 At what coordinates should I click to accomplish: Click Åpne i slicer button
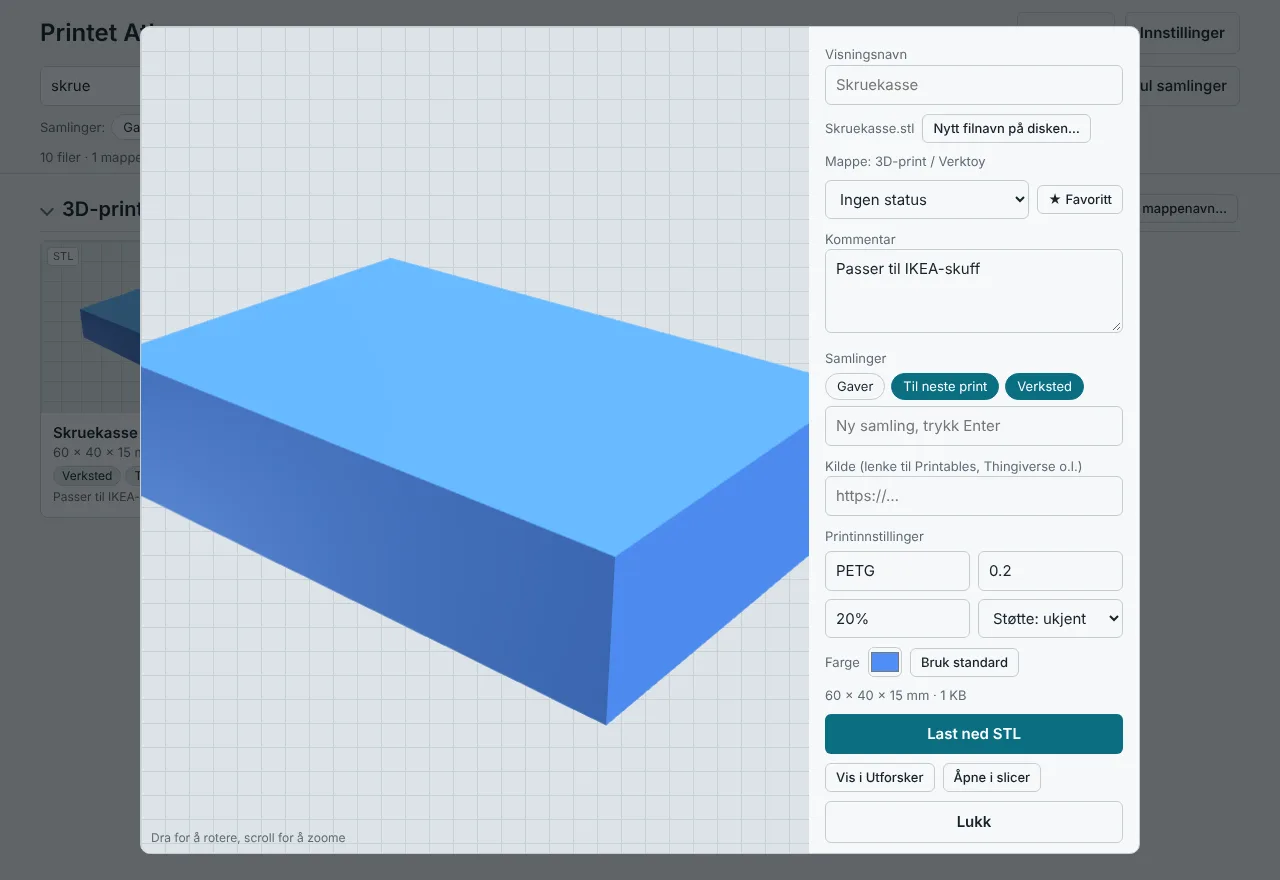[x=992, y=777]
